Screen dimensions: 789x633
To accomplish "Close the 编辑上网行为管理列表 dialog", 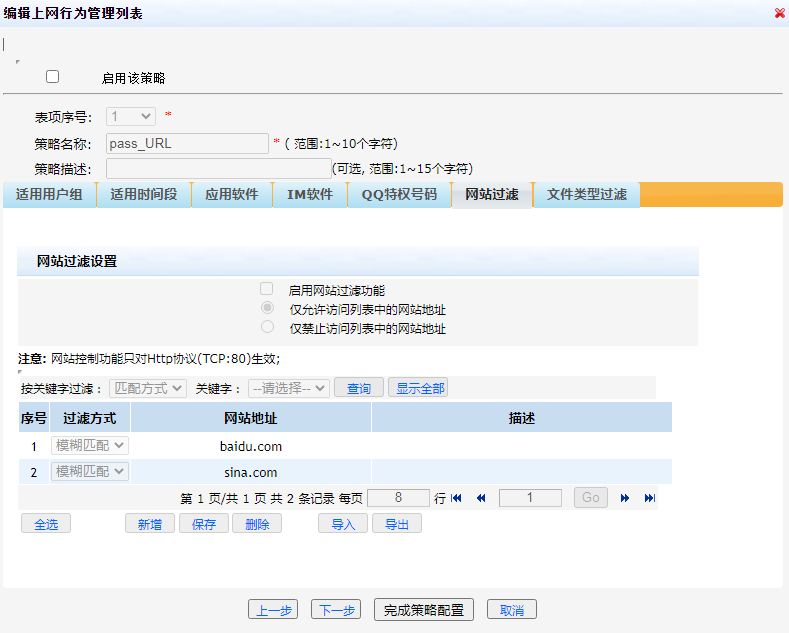I will click(x=780, y=13).
